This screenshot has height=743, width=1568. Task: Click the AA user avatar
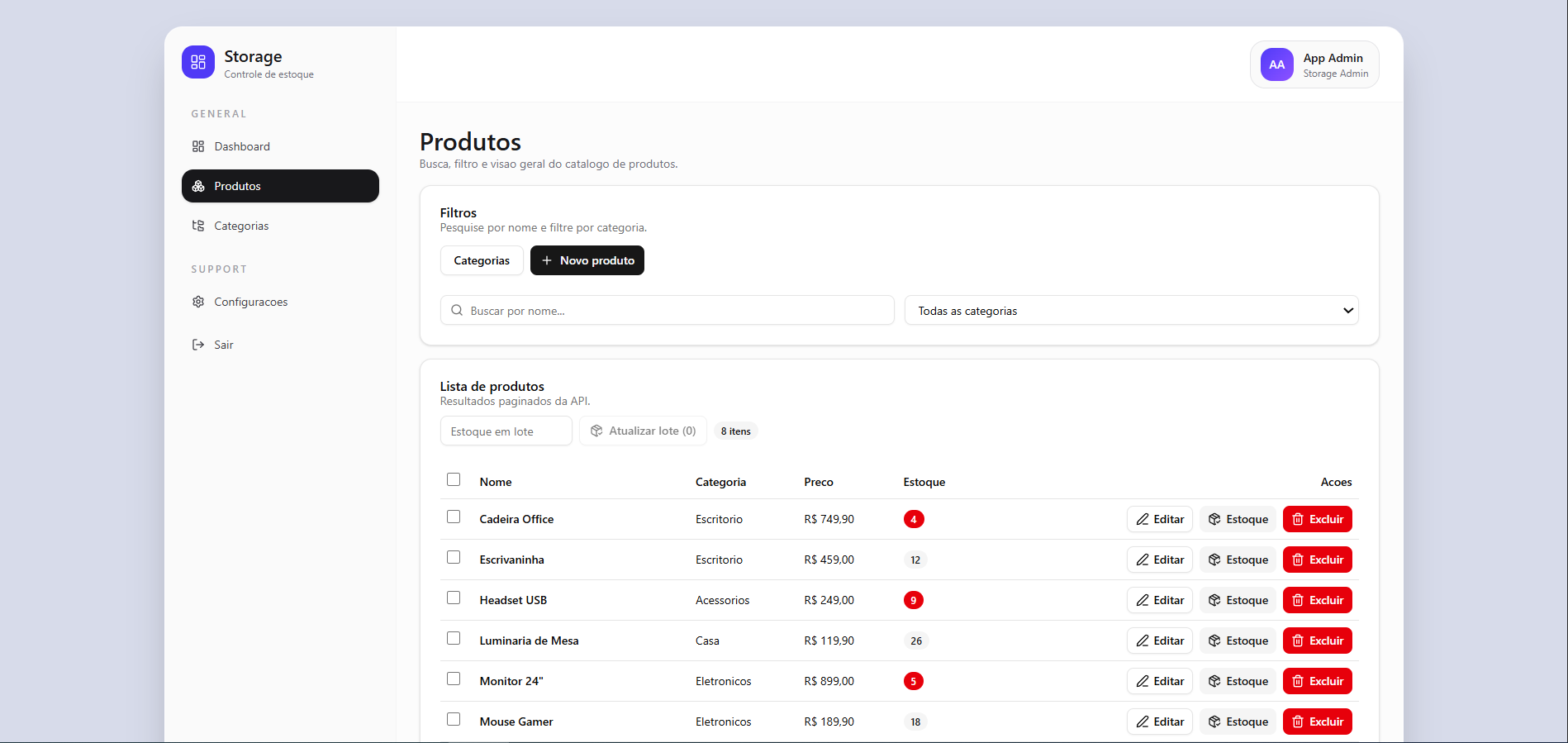click(1276, 64)
